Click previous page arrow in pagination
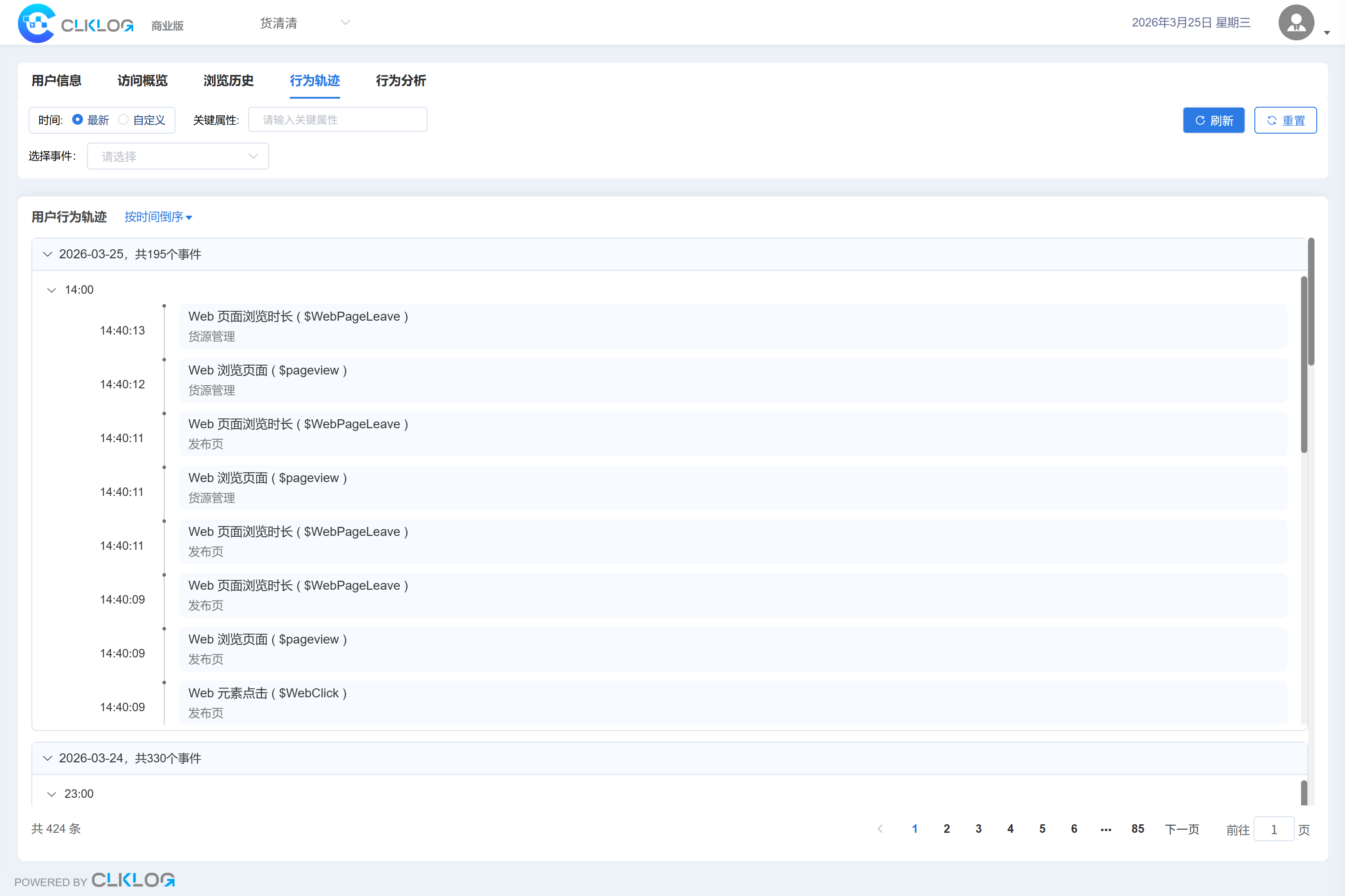This screenshot has width=1345, height=896. [x=880, y=829]
